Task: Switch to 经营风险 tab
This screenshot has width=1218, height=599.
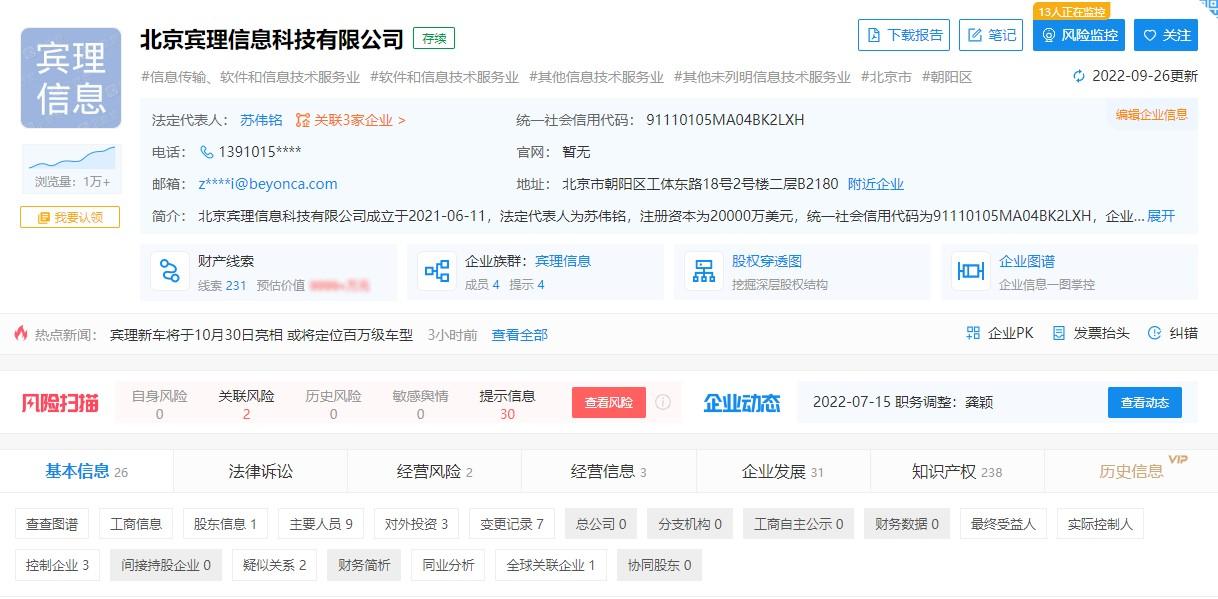Action: (435, 471)
